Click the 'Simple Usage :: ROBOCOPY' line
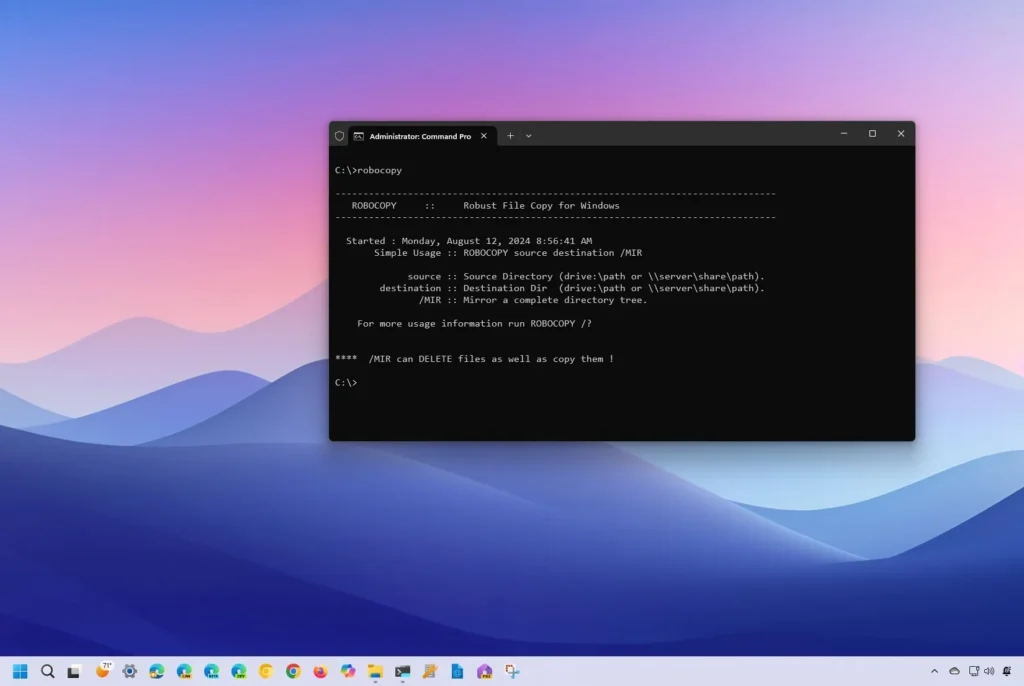1024x686 pixels. click(x=508, y=252)
